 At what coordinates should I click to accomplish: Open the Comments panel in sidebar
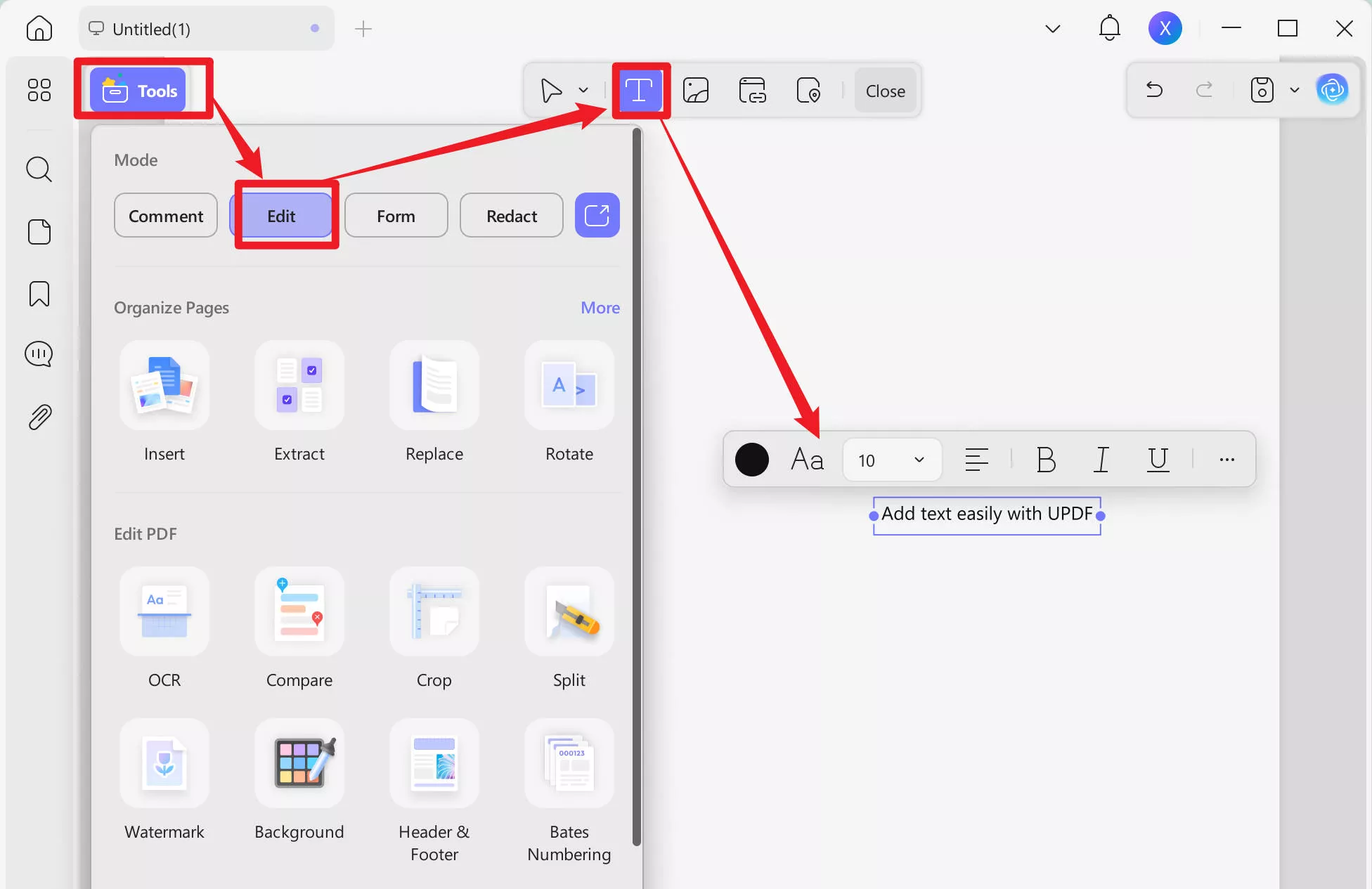point(39,354)
